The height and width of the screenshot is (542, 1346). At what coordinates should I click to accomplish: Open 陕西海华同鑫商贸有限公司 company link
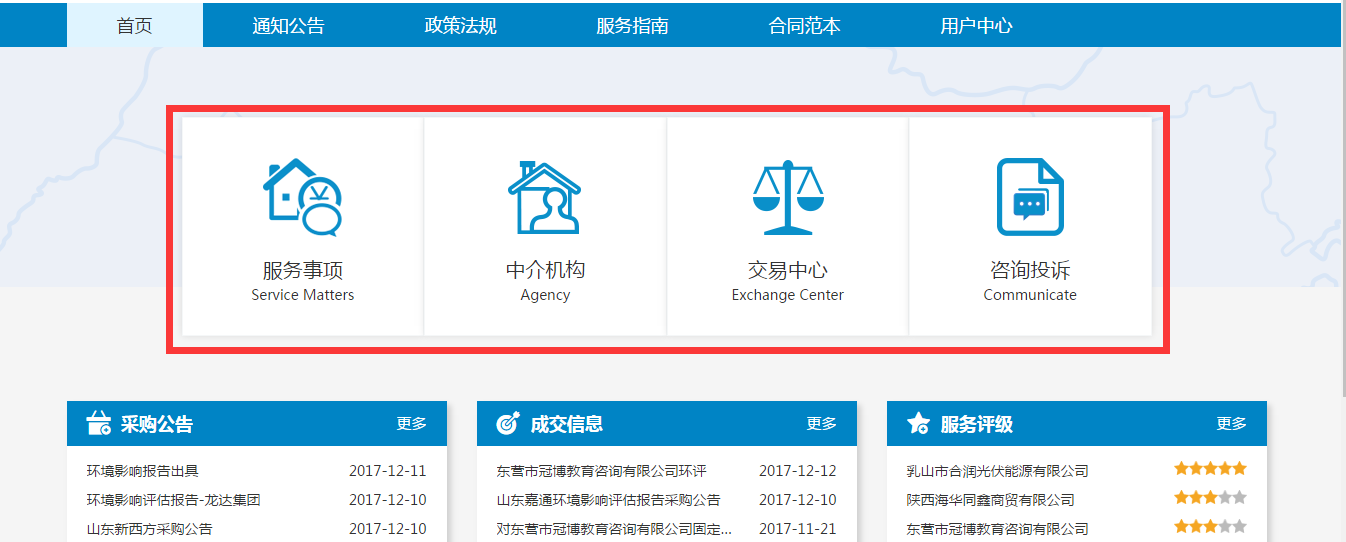point(990,500)
